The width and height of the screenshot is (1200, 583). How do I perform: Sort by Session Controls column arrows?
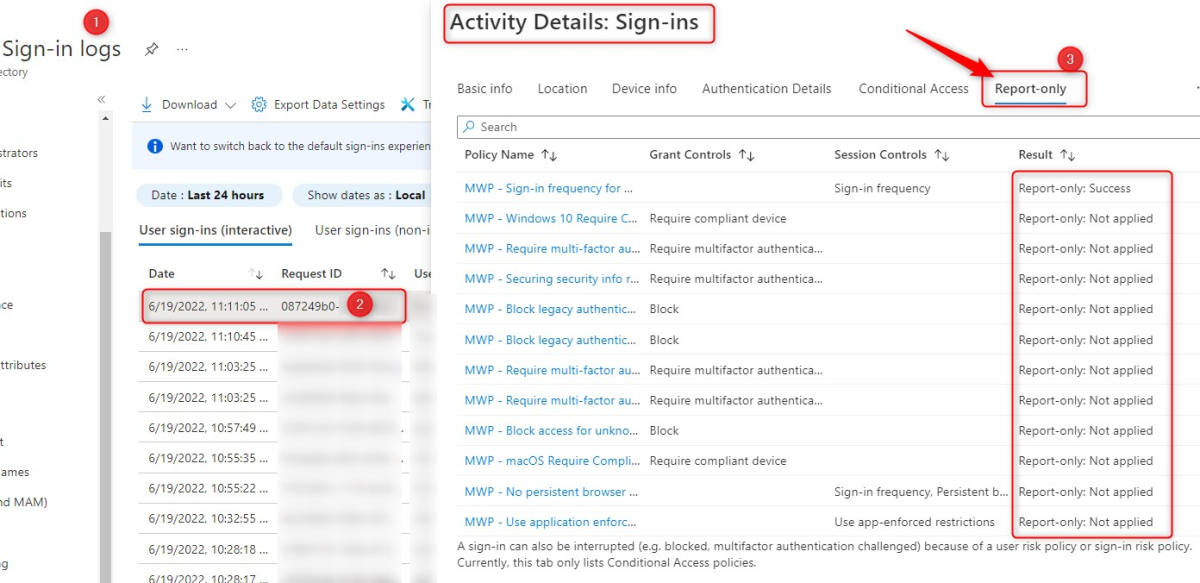pos(941,155)
